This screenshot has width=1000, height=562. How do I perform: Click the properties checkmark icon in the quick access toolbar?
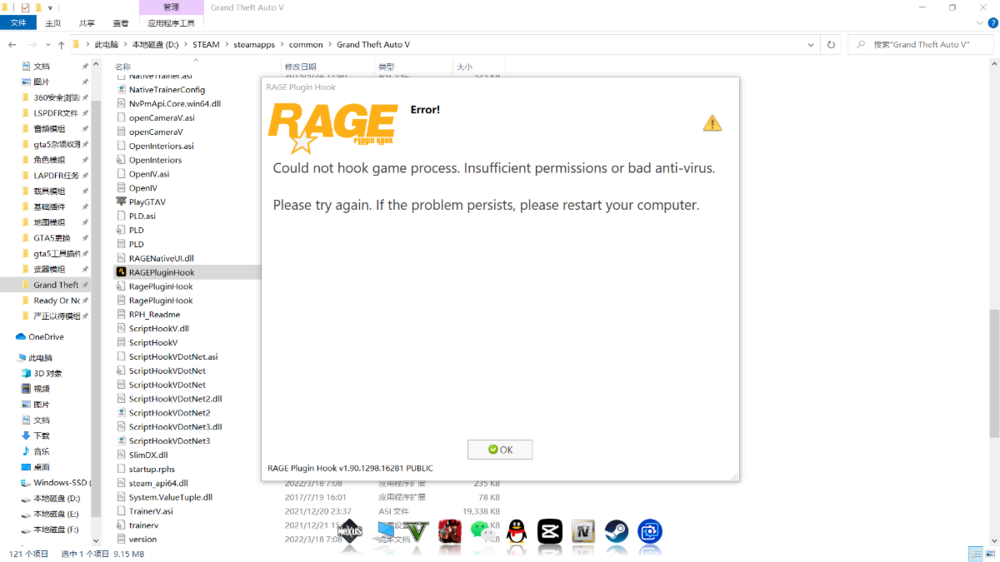point(25,8)
